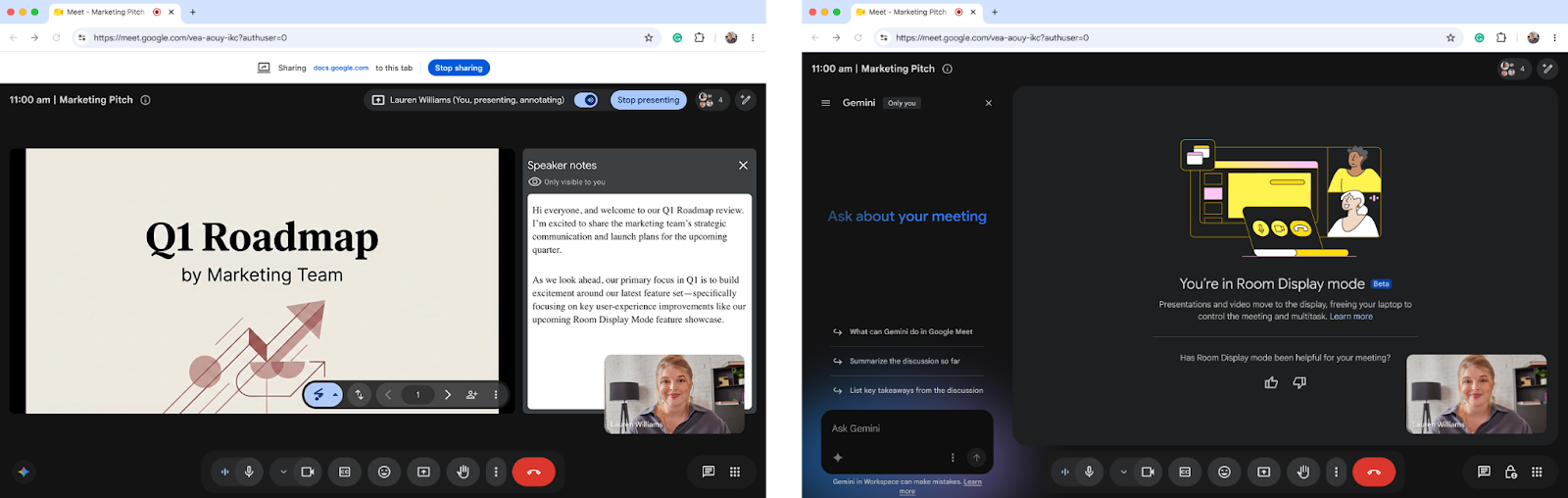Give thumbs up for Room Display mode

(x=1271, y=382)
